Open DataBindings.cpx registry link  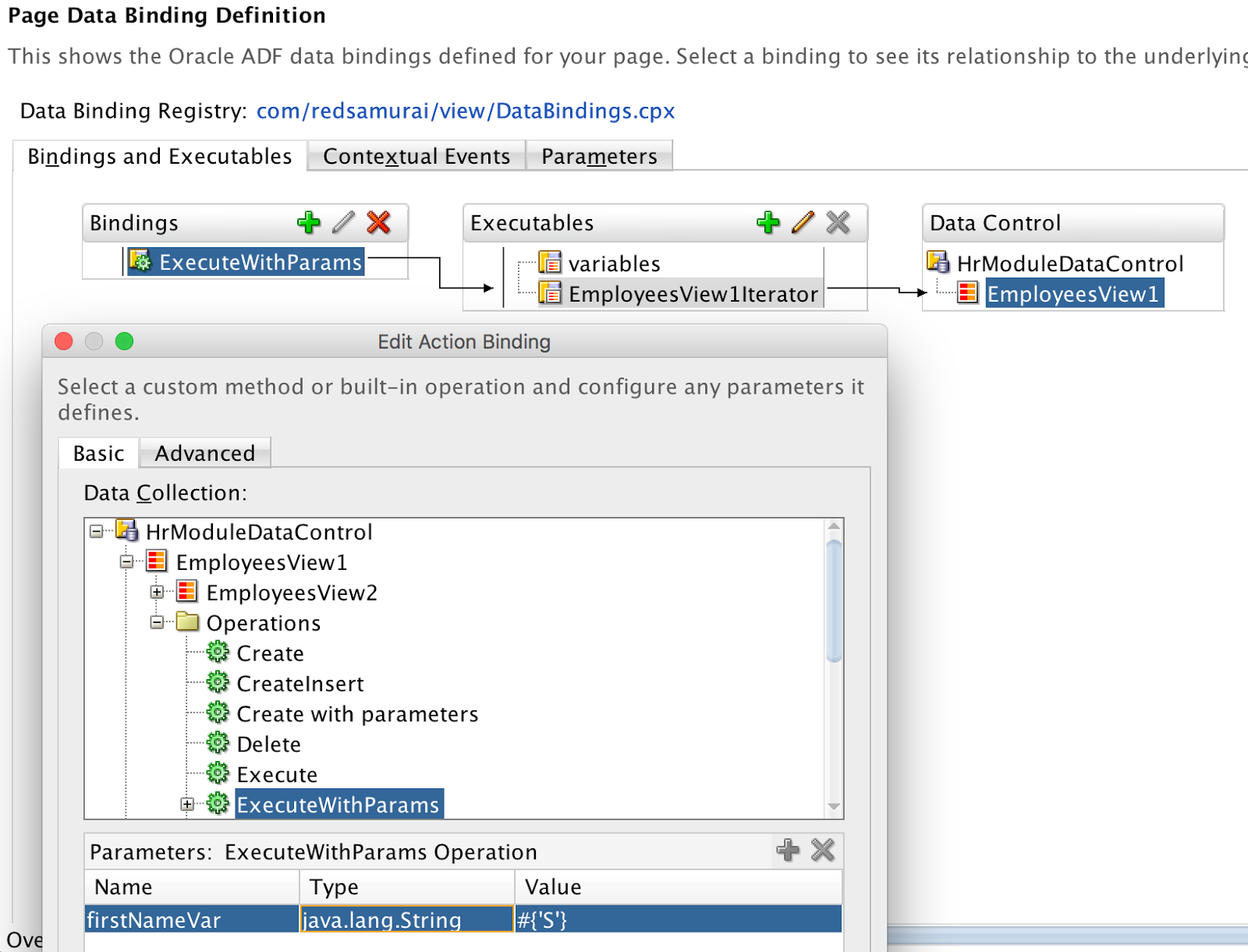[x=466, y=111]
